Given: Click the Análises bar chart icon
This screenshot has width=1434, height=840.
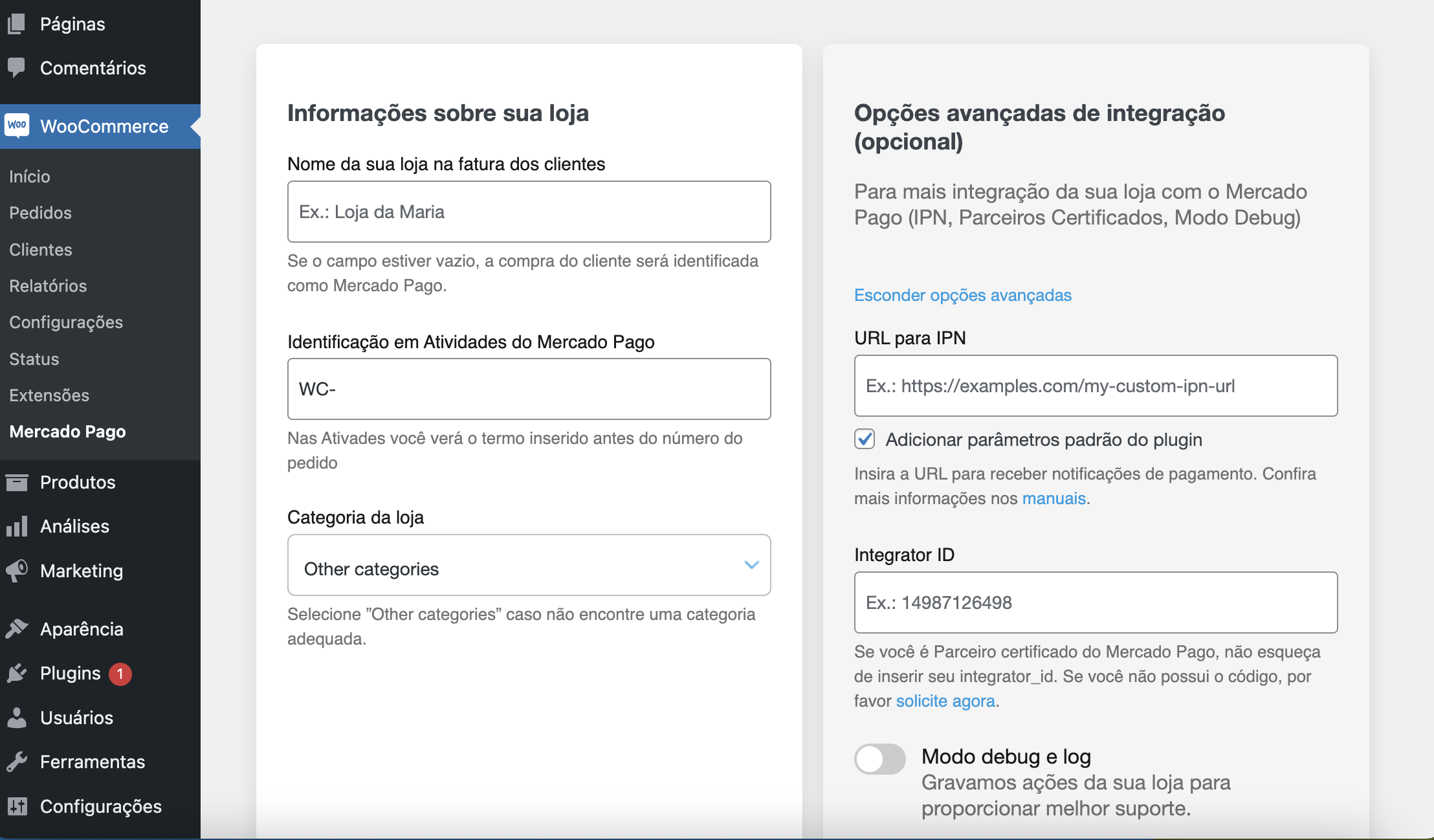Looking at the screenshot, I should [x=17, y=526].
